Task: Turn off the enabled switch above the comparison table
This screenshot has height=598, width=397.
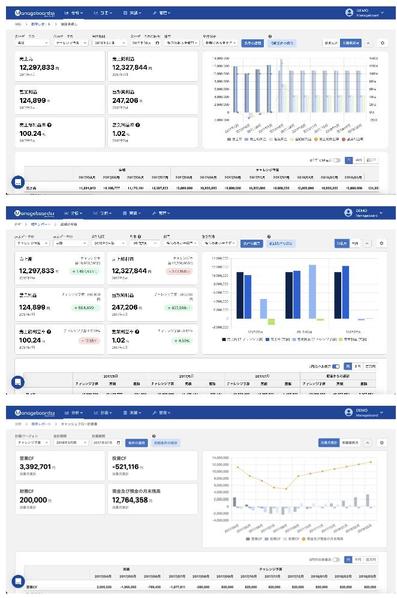Action: pyautogui.click(x=336, y=366)
